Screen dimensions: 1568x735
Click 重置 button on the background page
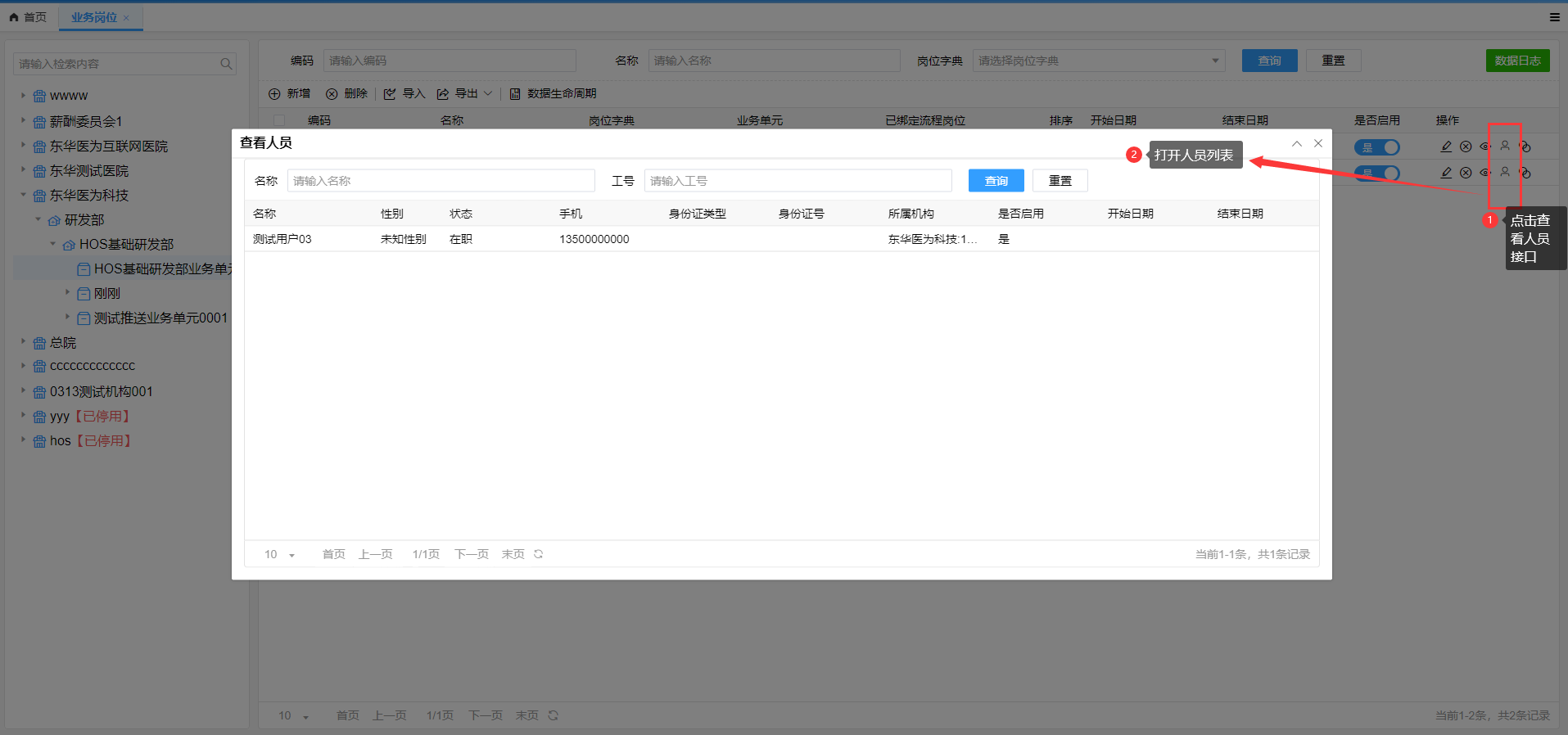(1333, 61)
